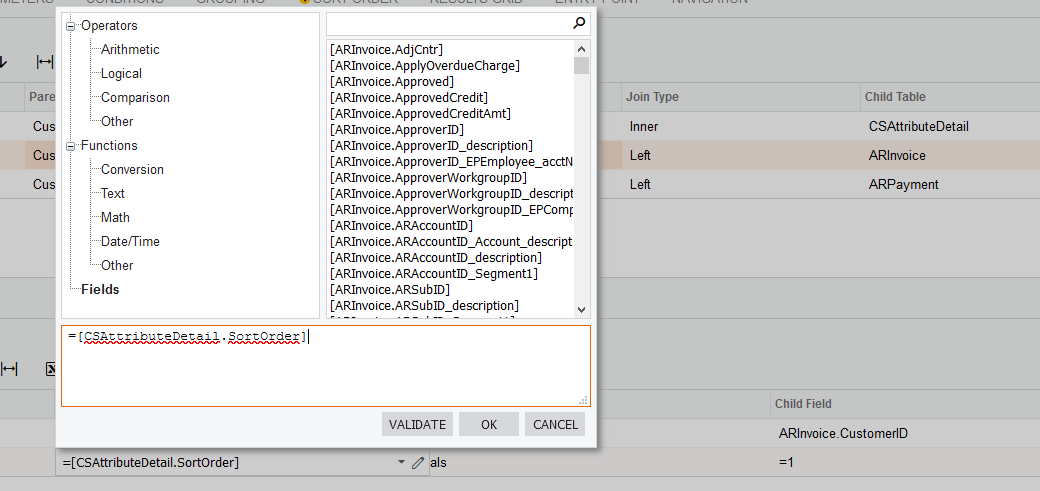This screenshot has width=1040, height=491.
Task: Select the Arithmetic operators category
Action: (130, 50)
